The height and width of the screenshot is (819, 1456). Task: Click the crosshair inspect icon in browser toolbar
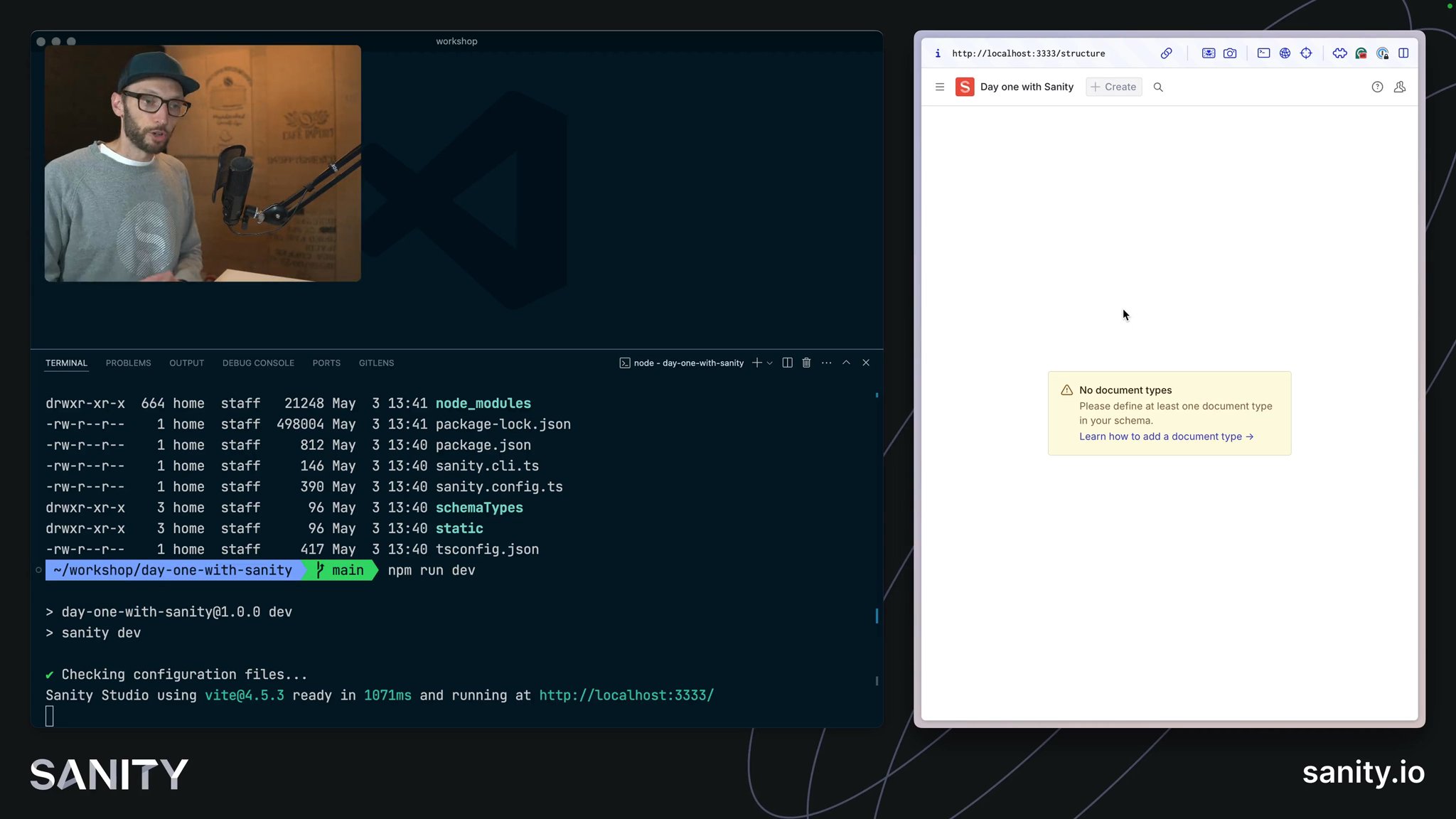pos(1306,53)
